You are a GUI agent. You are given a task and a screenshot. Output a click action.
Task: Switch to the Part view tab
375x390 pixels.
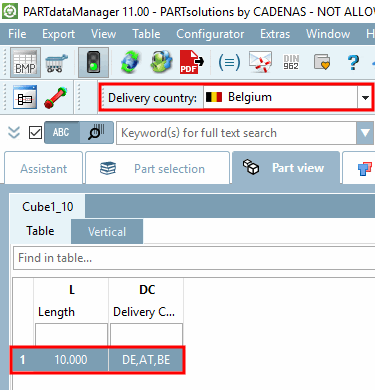click(286, 168)
